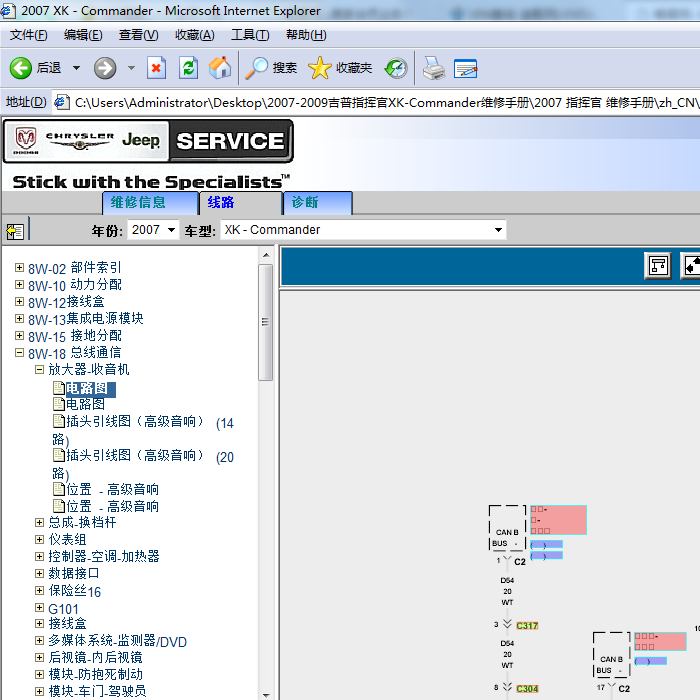Click the IE Forward arrow button
700x700 pixels.
pos(105,68)
